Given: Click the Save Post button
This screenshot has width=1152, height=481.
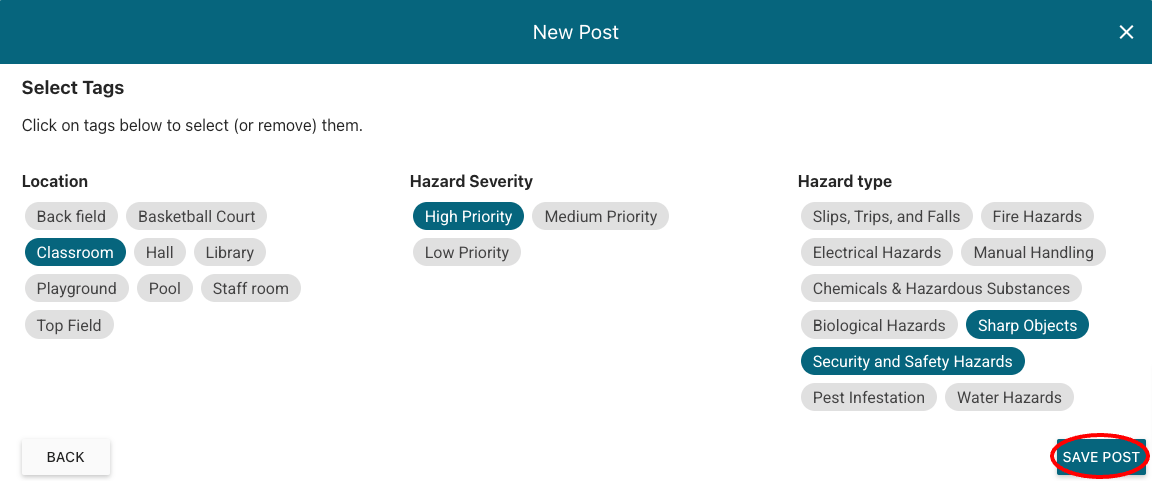Looking at the screenshot, I should tap(1100, 457).
